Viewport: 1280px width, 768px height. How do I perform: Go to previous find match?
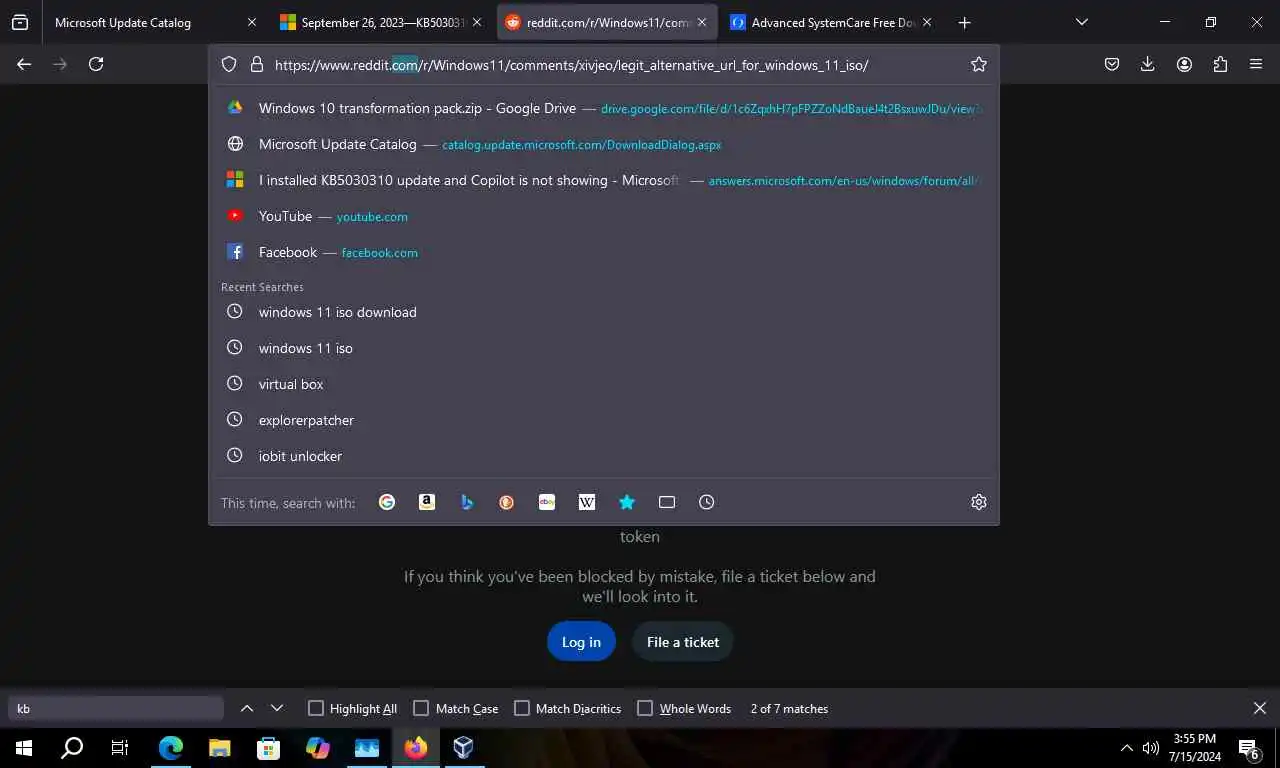click(x=247, y=708)
